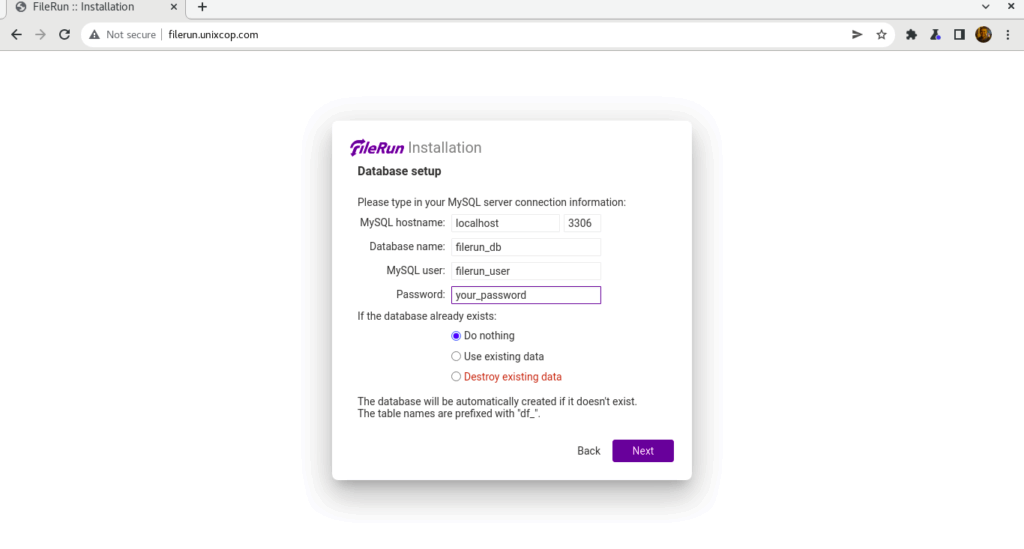Reload the FileRun installation page
Image resolution: width=1024 pixels, height=549 pixels.
click(x=64, y=35)
